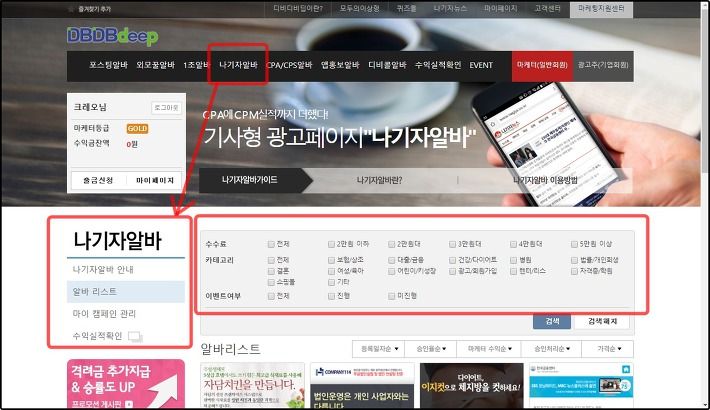Check the 병원 category checkbox

click(x=513, y=260)
